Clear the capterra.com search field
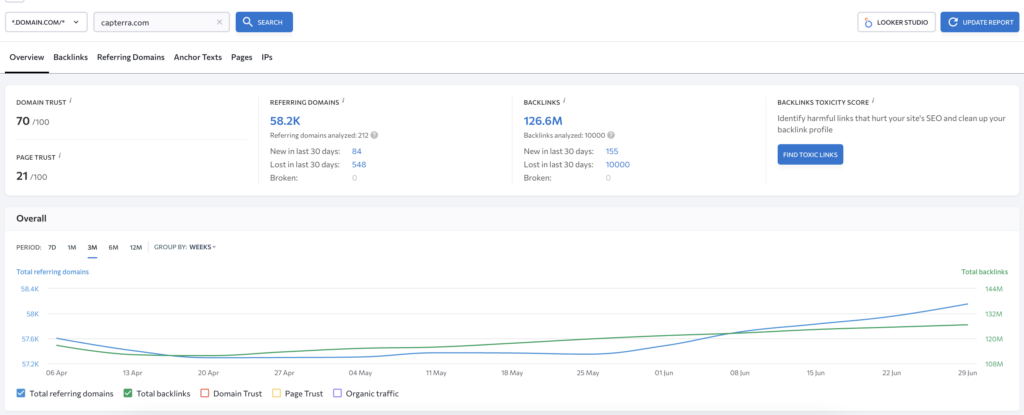 [x=219, y=22]
